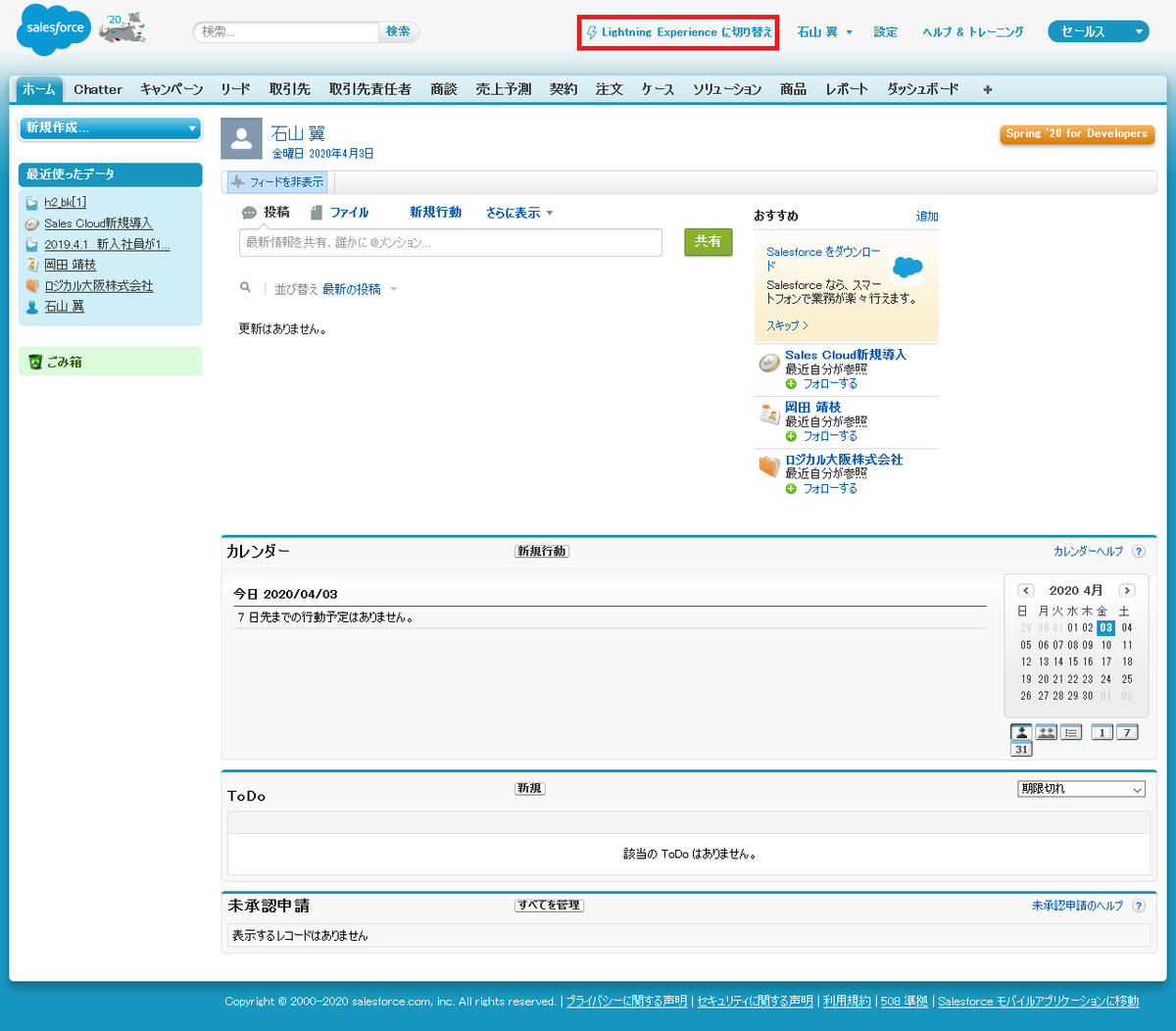The image size is (1176, 1031).
Task: Click the カレンダーヘルプ link
Action: 1088,552
